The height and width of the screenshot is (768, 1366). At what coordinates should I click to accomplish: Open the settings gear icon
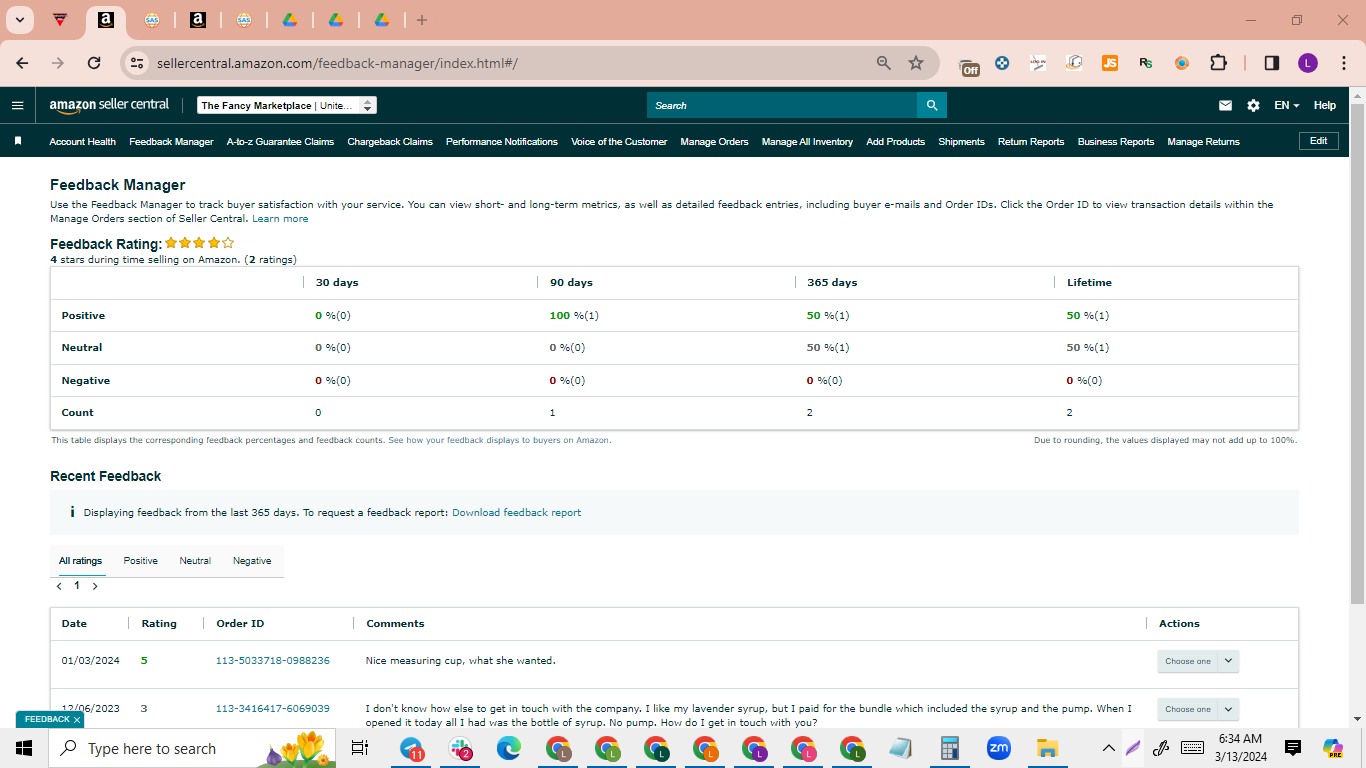coord(1253,105)
